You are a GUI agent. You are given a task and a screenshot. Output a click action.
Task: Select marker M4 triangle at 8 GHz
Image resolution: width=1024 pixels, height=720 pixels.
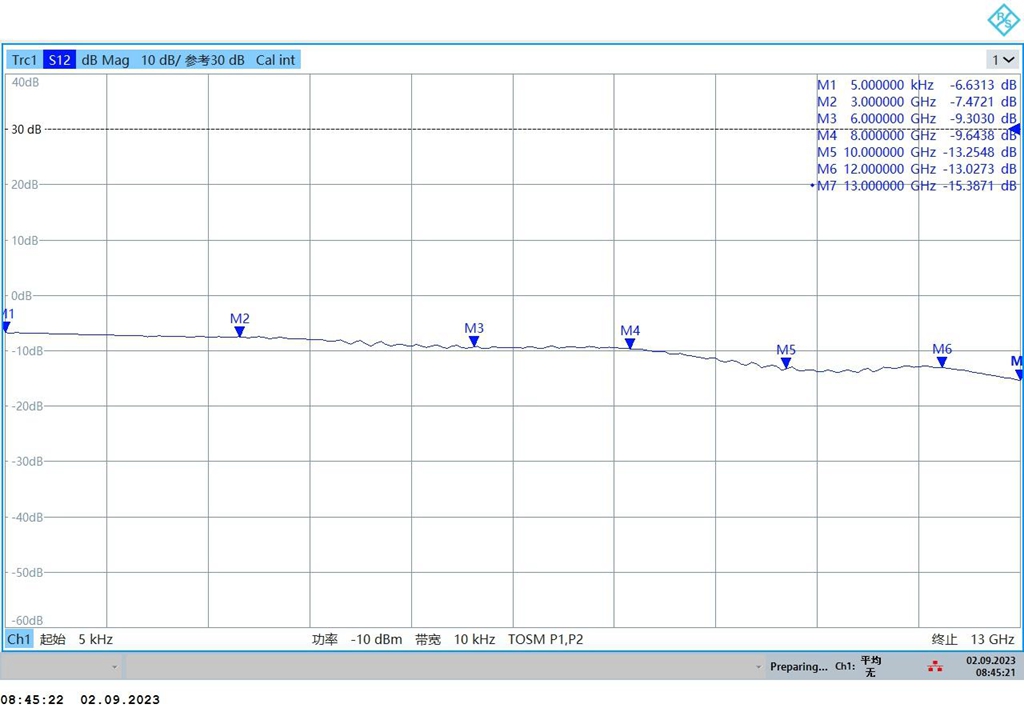pyautogui.click(x=630, y=343)
